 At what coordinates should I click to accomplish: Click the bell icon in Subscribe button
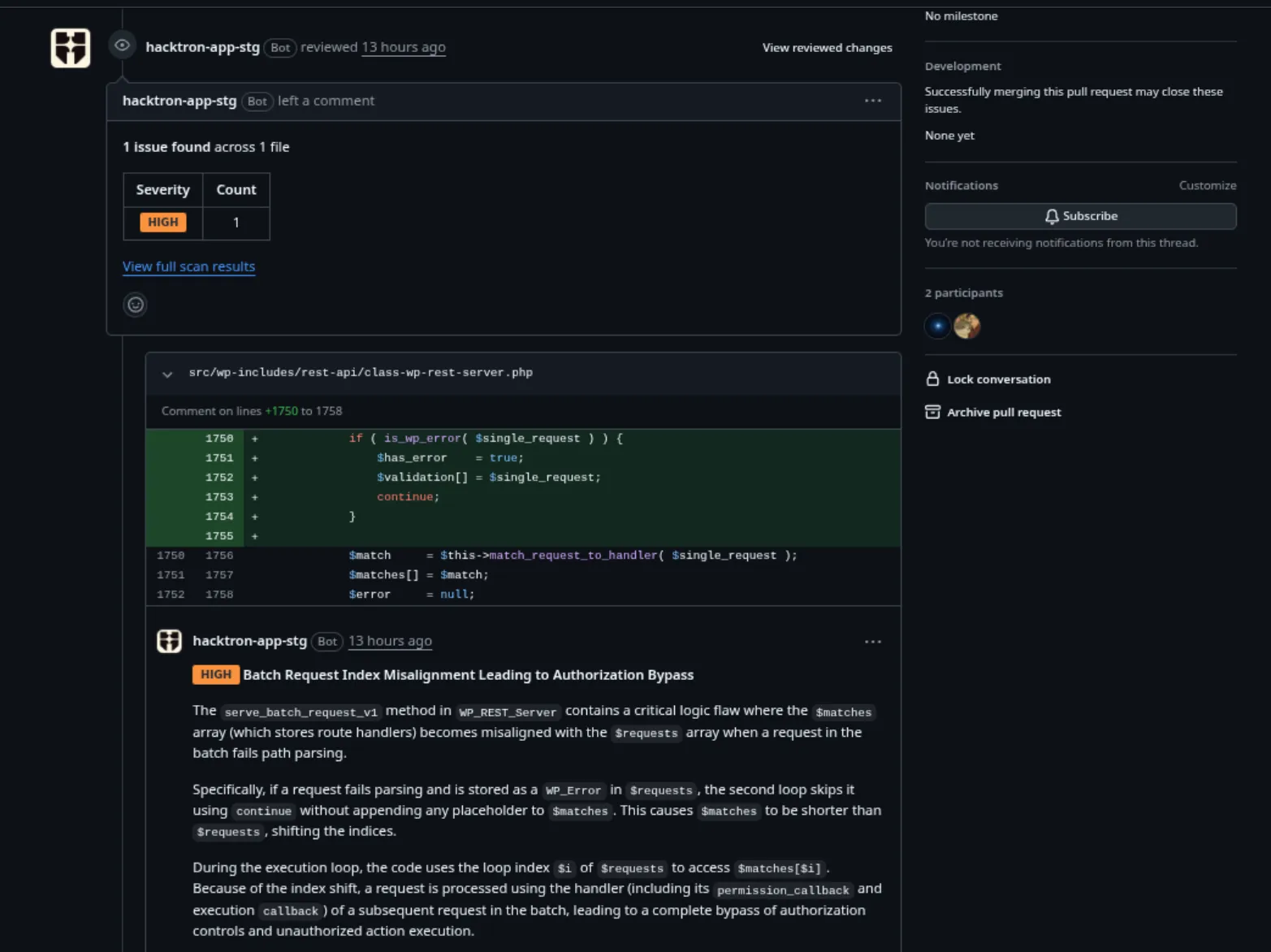click(1052, 216)
